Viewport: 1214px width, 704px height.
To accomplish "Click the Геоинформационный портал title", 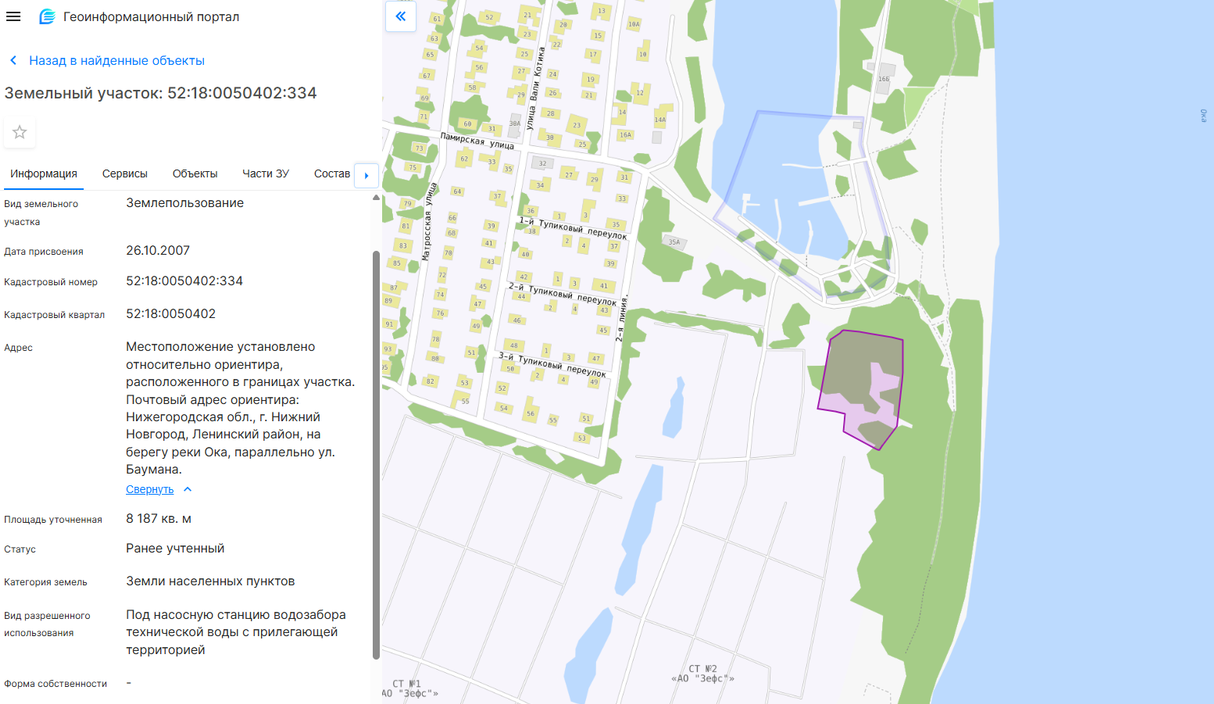I will coord(151,17).
